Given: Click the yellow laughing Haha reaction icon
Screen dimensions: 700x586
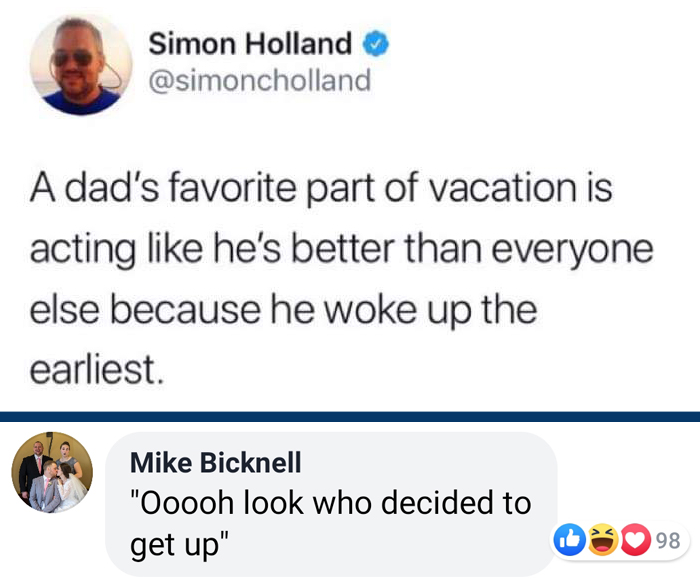Looking at the screenshot, I should (604, 541).
